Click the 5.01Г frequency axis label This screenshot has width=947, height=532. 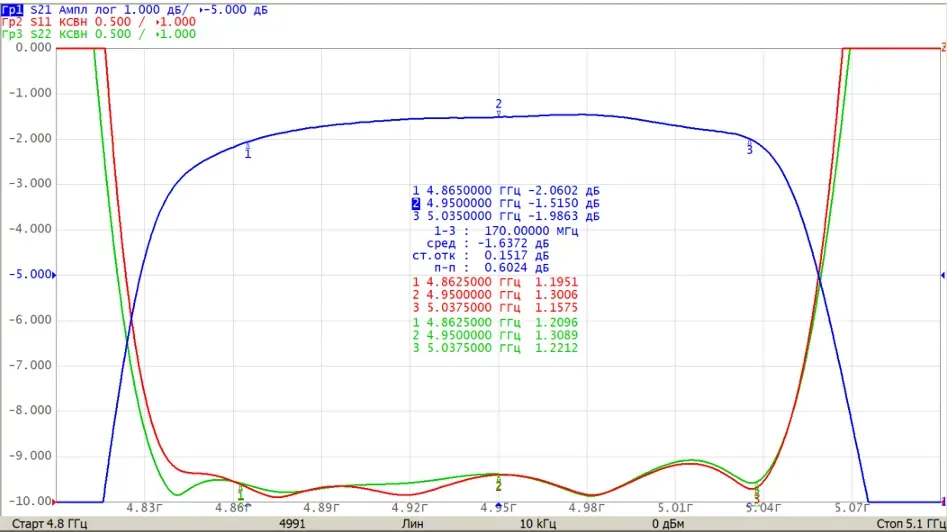pos(675,508)
